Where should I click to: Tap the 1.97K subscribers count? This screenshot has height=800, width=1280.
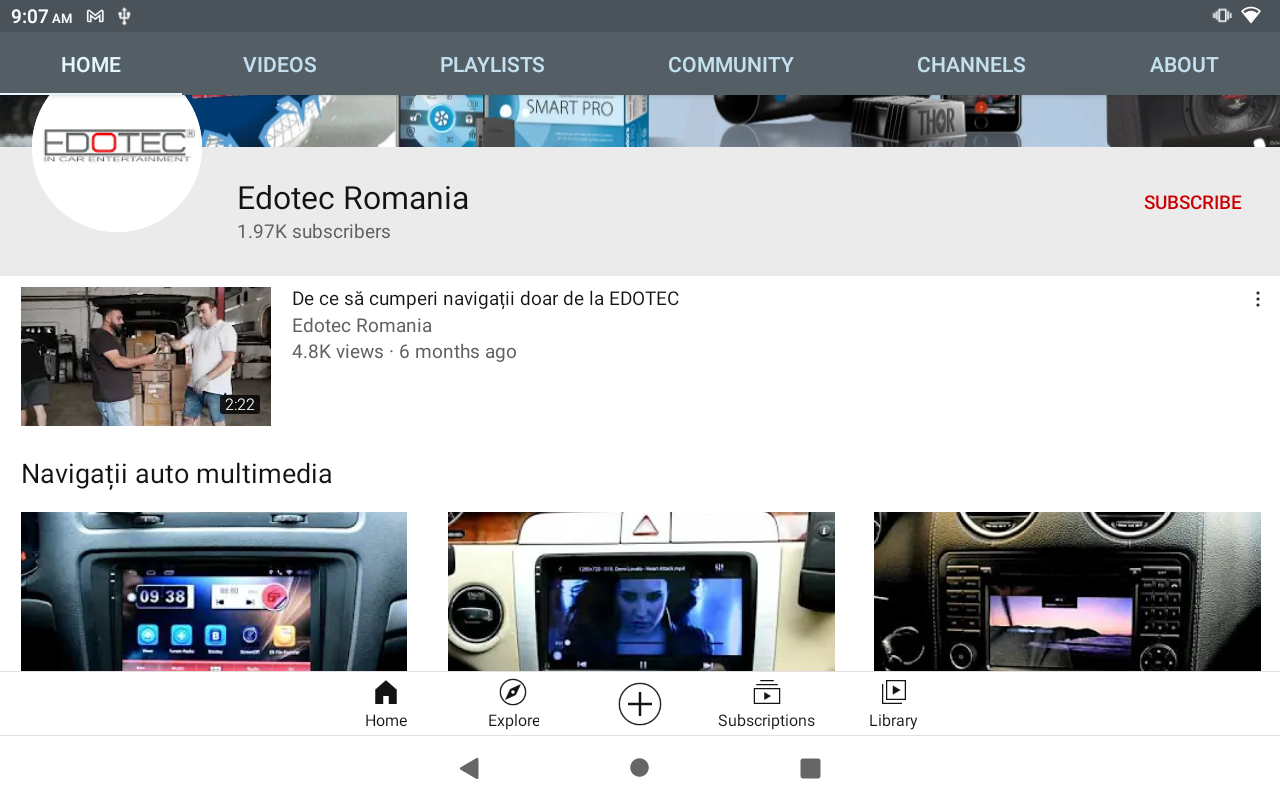(x=314, y=232)
